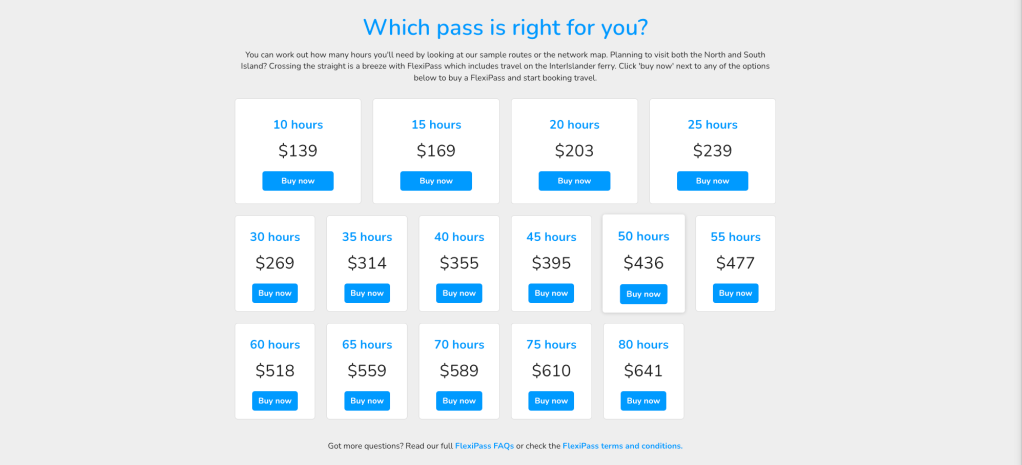Buy the 55 hours pass for $477
This screenshot has width=1022, height=465.
pyautogui.click(x=735, y=293)
